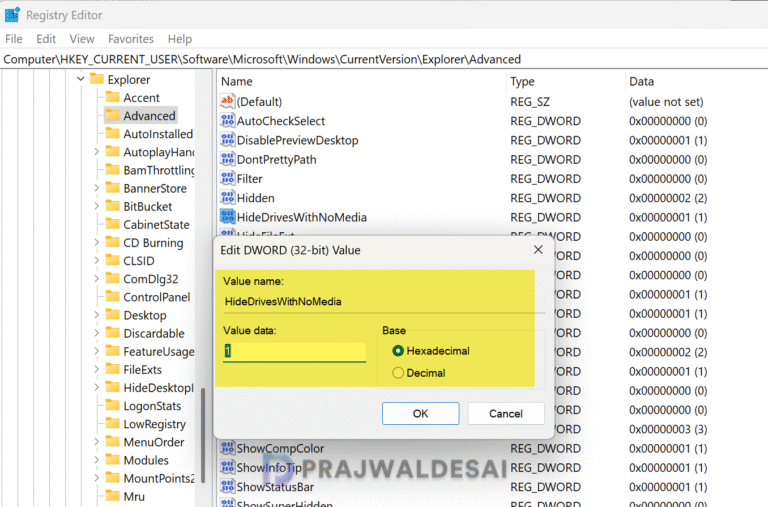
Task: Click the Desktop folder icon
Action: click(113, 314)
